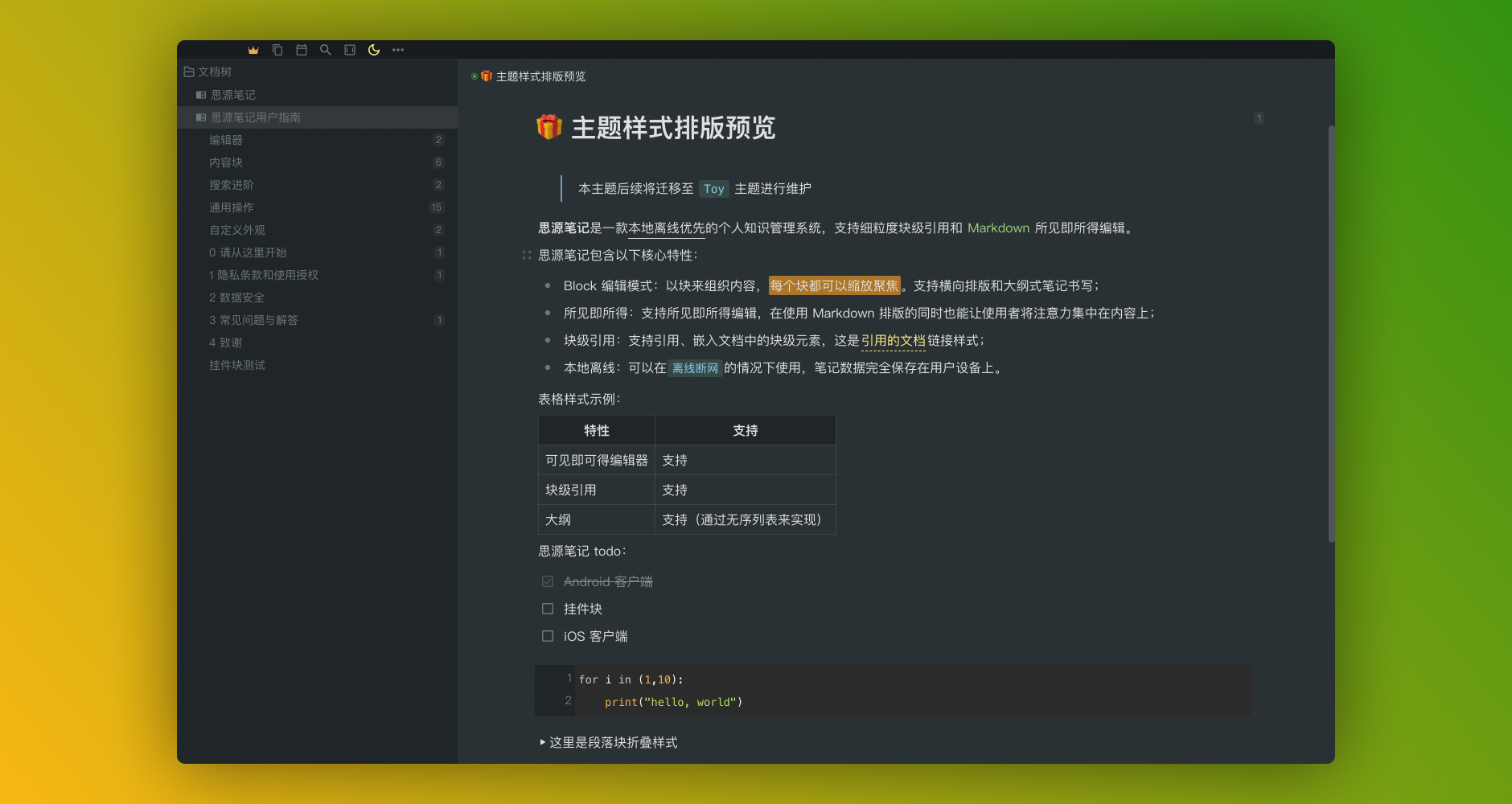The height and width of the screenshot is (804, 1512).
Task: Click cell 支持（通过无序列表来实现）
Action: (746, 519)
